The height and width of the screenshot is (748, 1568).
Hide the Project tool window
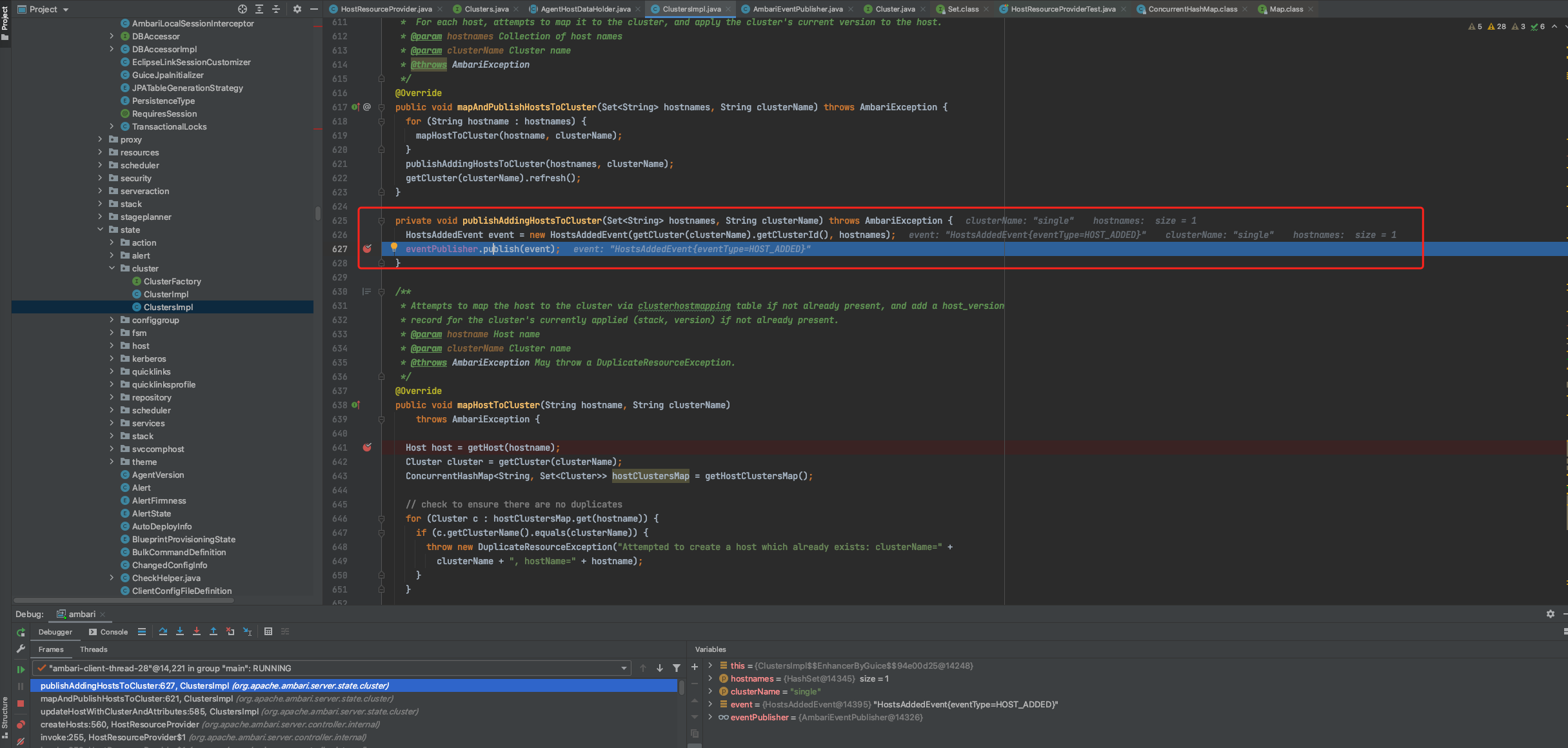(x=314, y=9)
